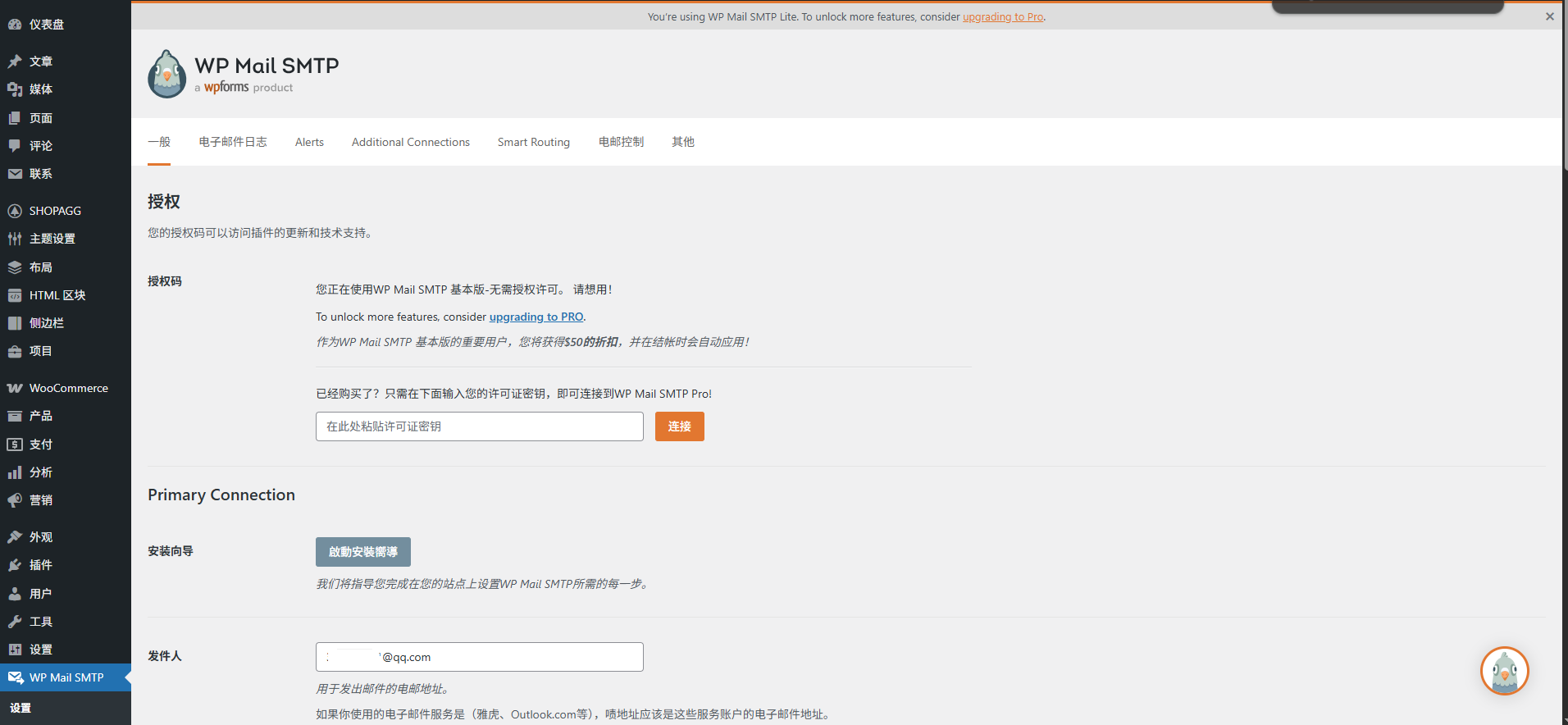
Task: Click the WP Mail SMTP header logo
Action: [244, 74]
